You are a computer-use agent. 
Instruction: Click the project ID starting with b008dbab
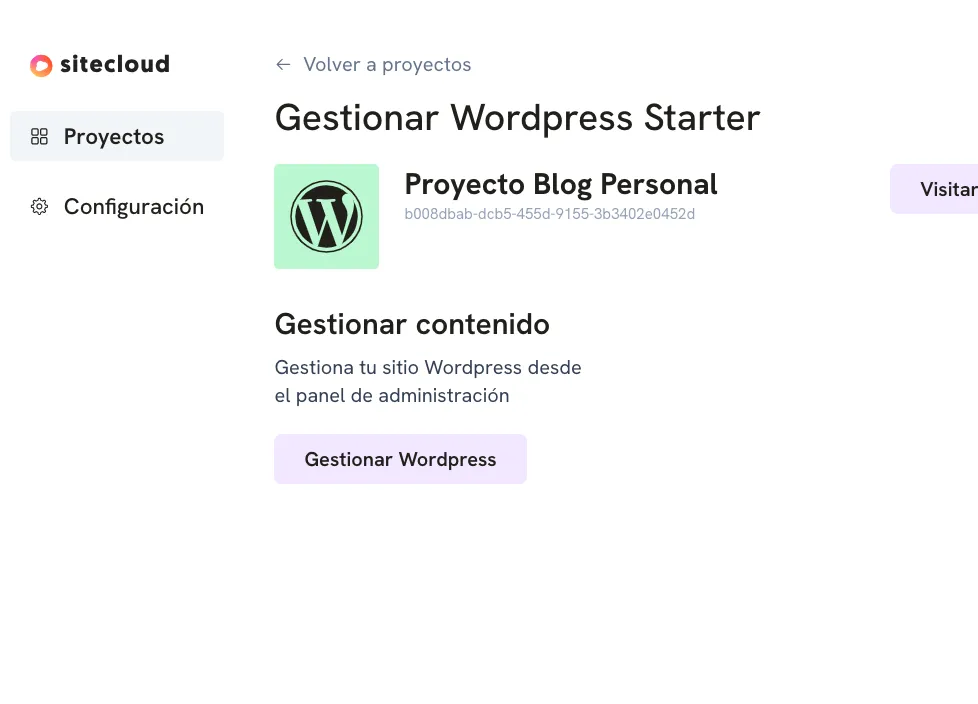[x=549, y=214]
